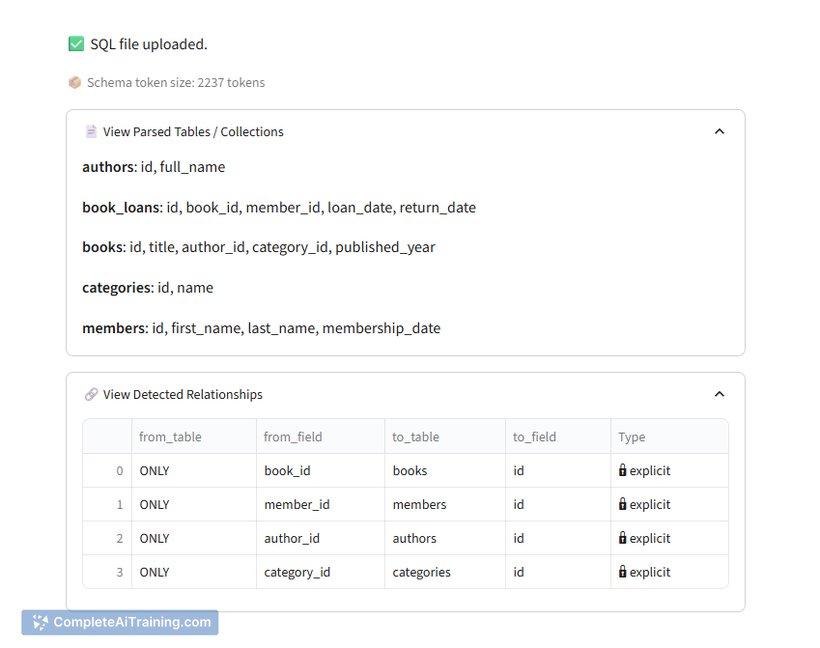The image size is (820, 648).
Task: Collapse the View Detected Relationships chevron
Action: click(719, 394)
